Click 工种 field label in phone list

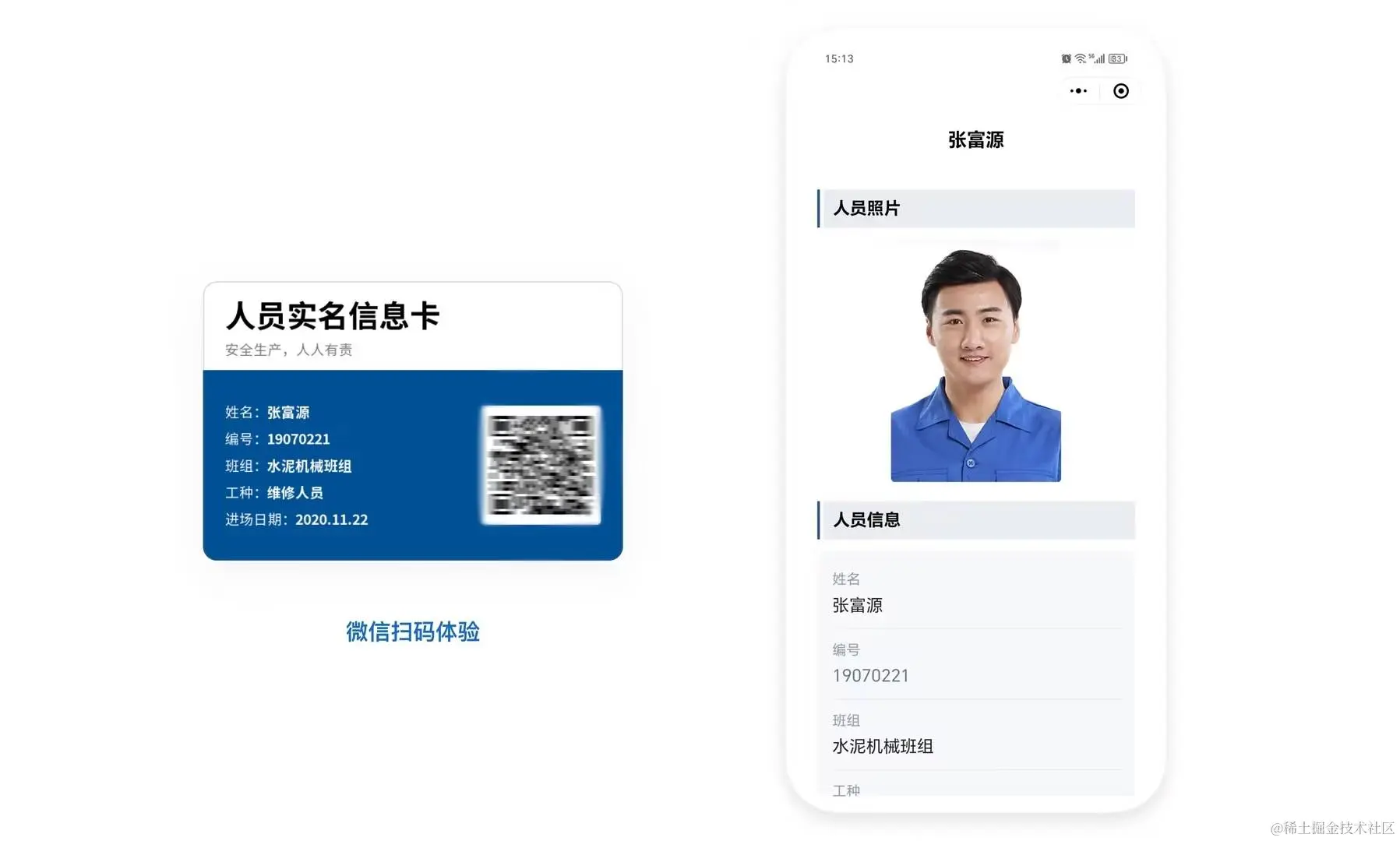tap(846, 790)
